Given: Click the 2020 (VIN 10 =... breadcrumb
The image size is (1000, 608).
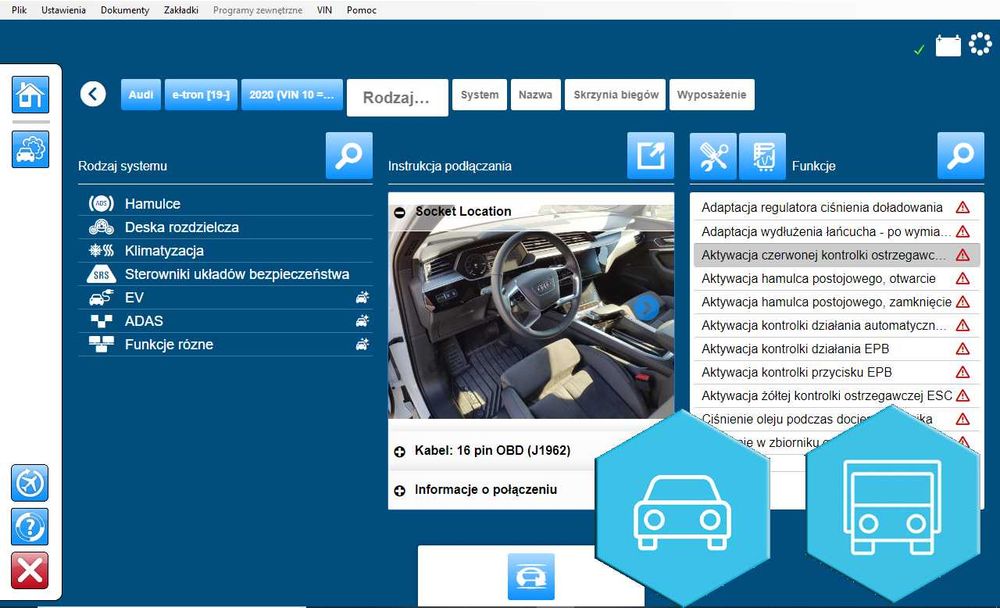Looking at the screenshot, I should click(x=291, y=94).
